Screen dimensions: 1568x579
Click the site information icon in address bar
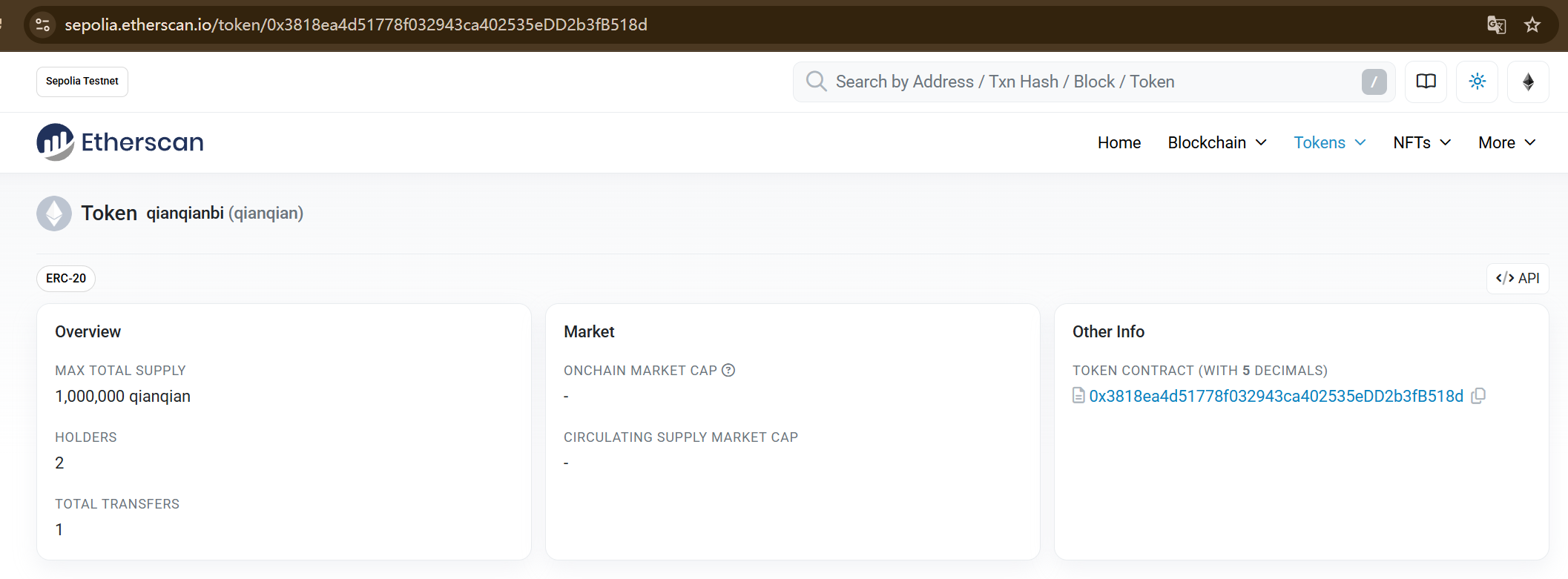[43, 25]
